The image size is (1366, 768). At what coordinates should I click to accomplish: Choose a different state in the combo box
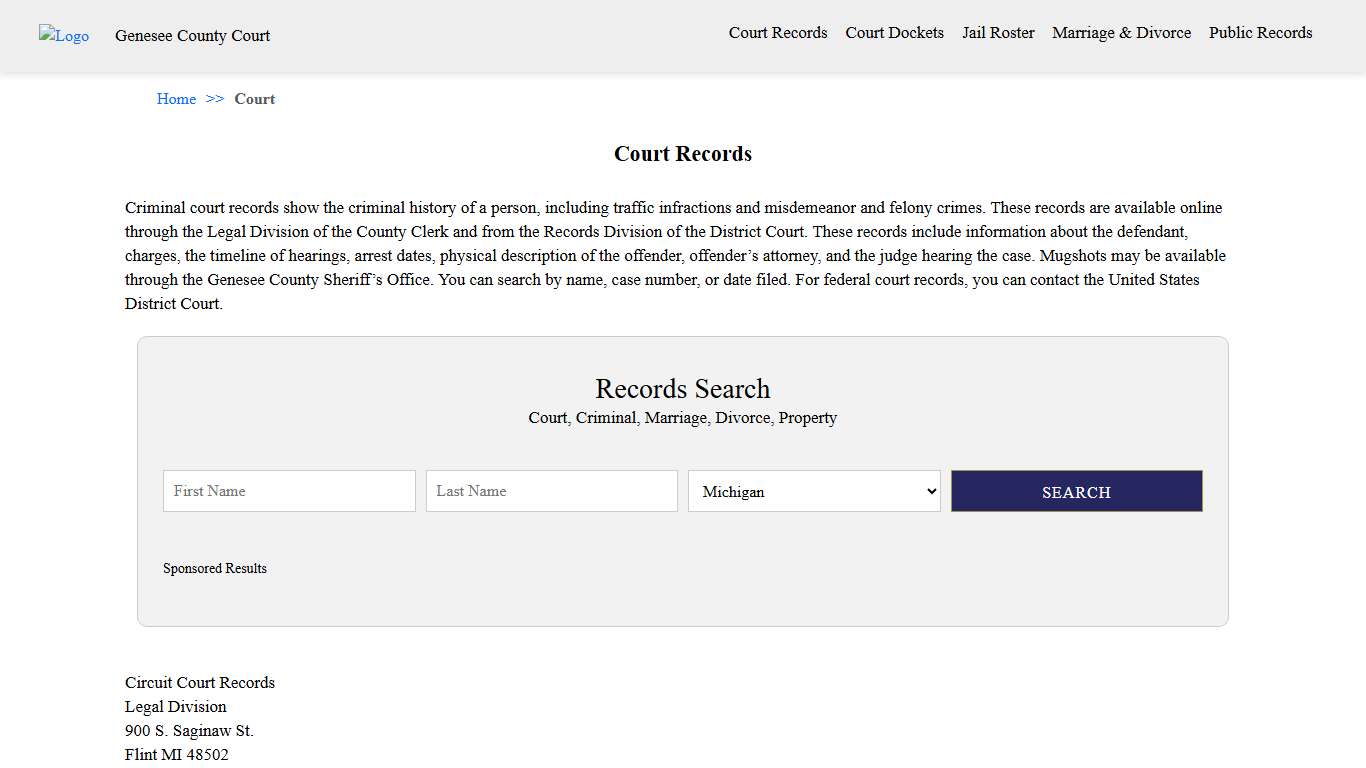(x=813, y=491)
